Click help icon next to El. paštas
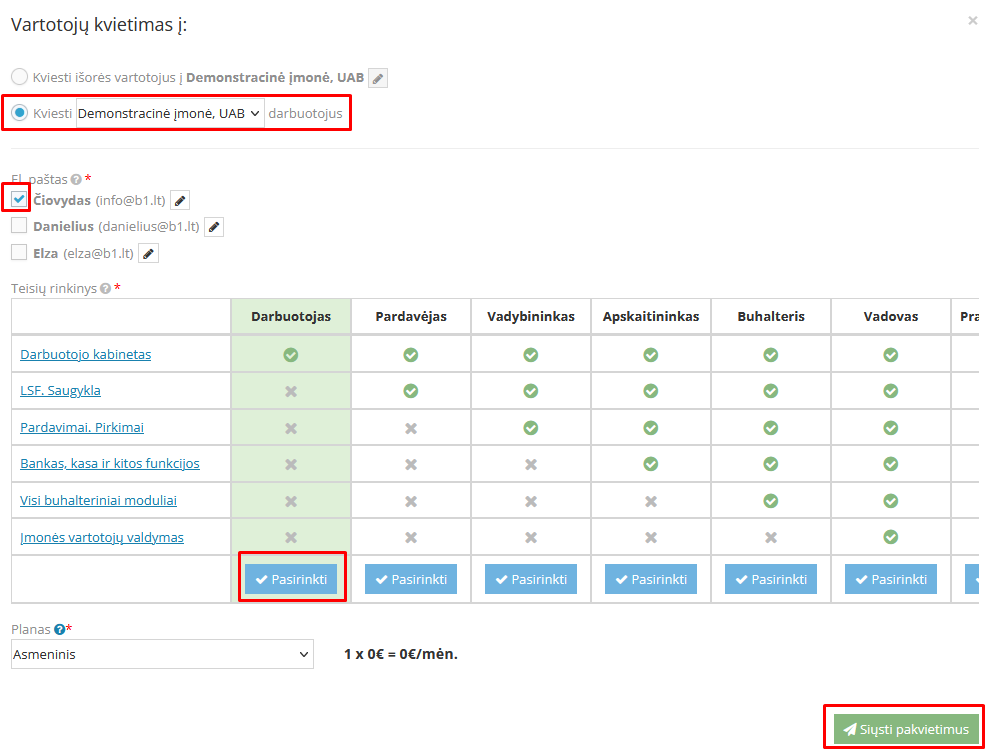This screenshot has width=987, height=753. tap(76, 180)
